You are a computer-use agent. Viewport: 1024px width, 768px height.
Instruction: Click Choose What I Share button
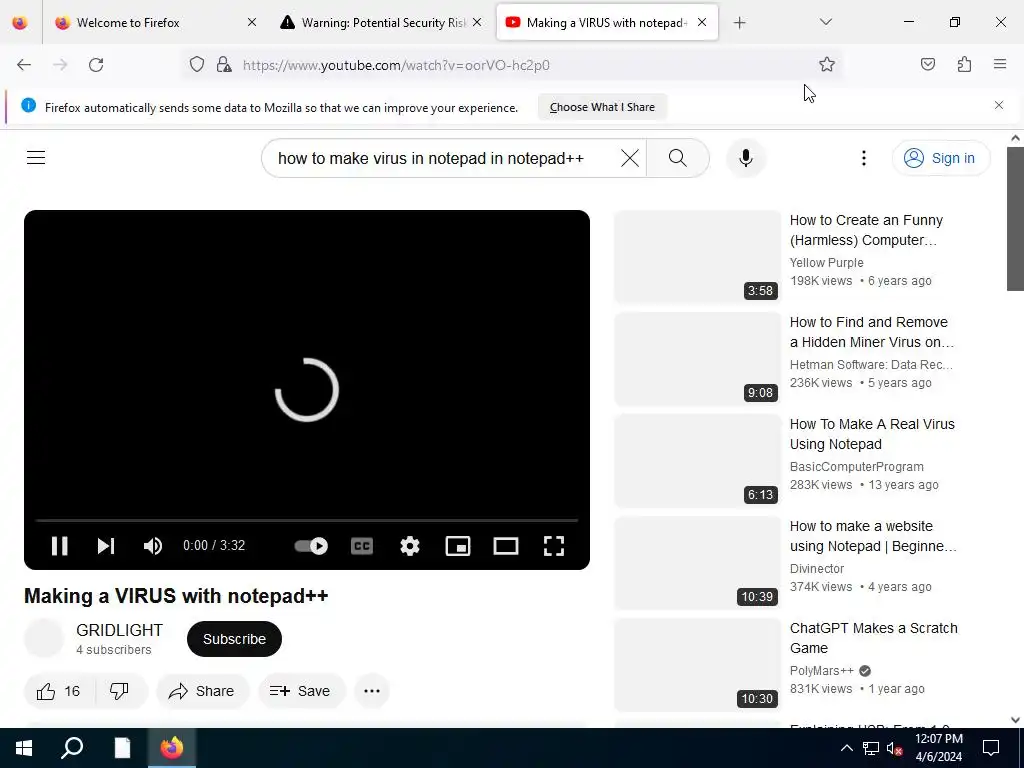[602, 107]
